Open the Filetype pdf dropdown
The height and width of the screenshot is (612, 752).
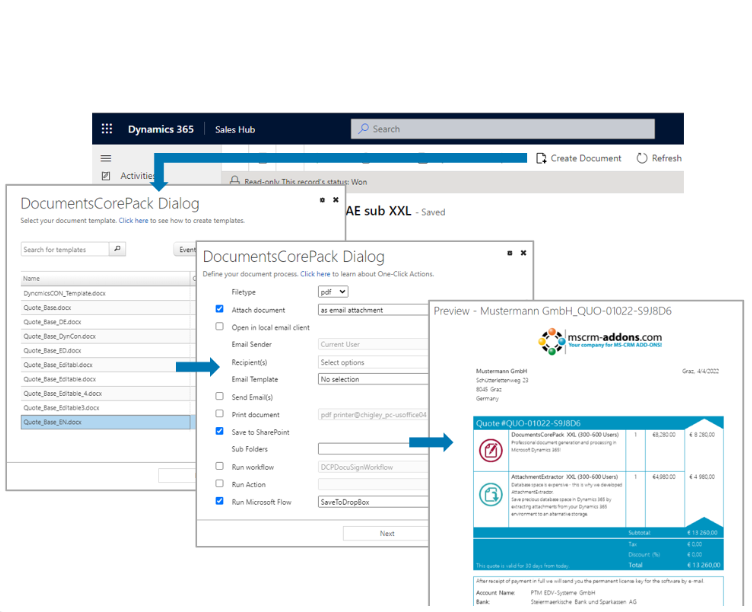pyautogui.click(x=333, y=292)
